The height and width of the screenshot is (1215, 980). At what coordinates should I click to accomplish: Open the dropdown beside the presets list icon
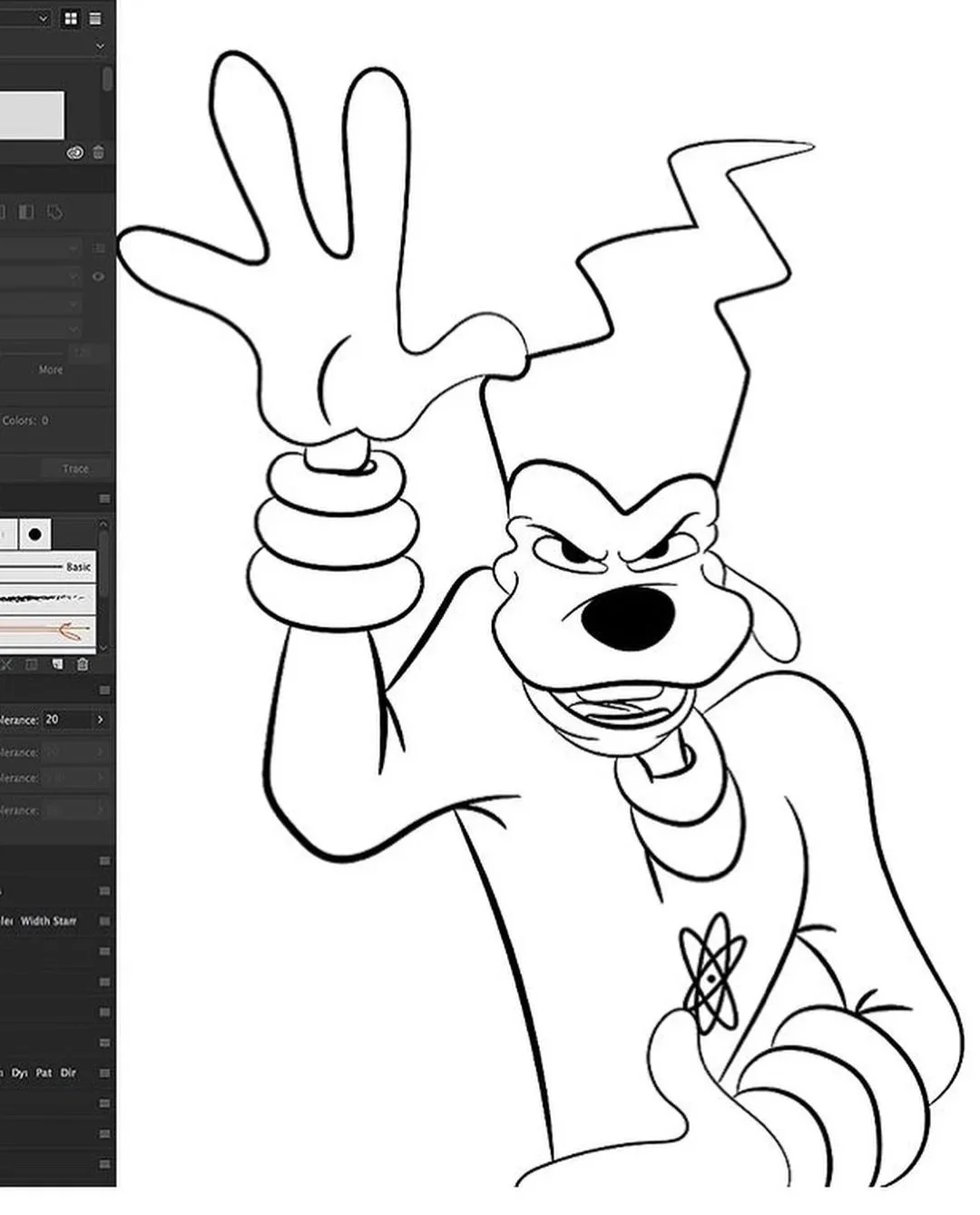41,248
